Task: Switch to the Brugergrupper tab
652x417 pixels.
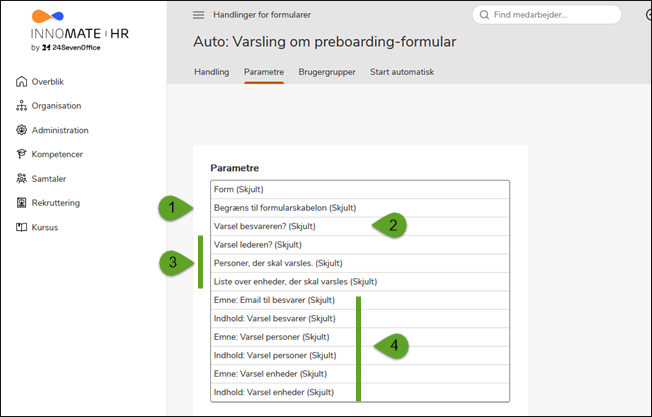Action: click(327, 72)
